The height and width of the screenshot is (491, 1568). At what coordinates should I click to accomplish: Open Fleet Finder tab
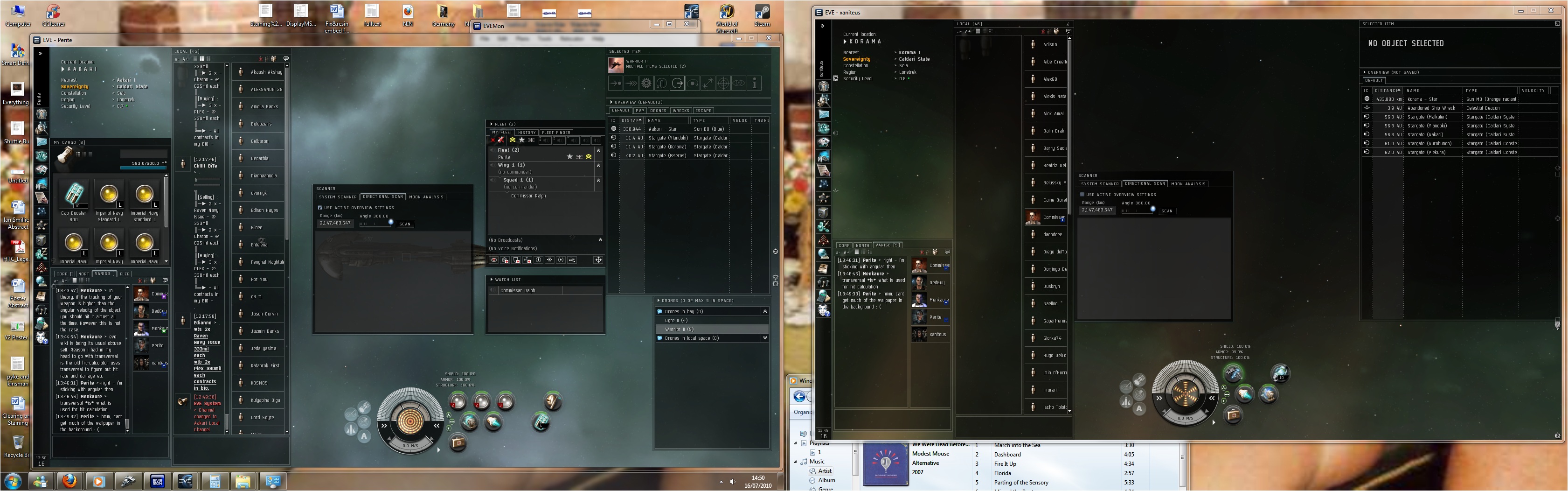556,132
